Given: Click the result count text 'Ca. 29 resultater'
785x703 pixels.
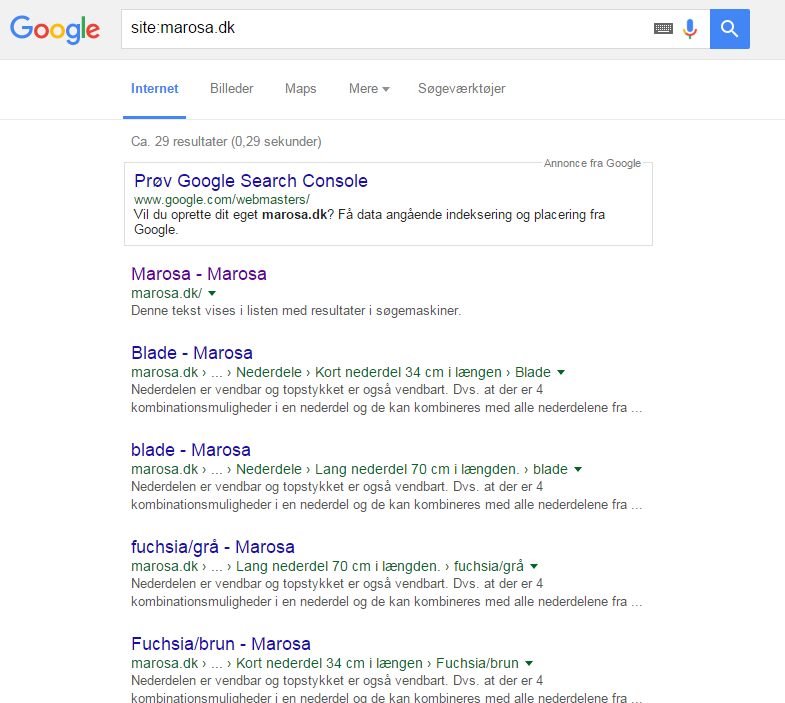Looking at the screenshot, I should (x=179, y=142).
